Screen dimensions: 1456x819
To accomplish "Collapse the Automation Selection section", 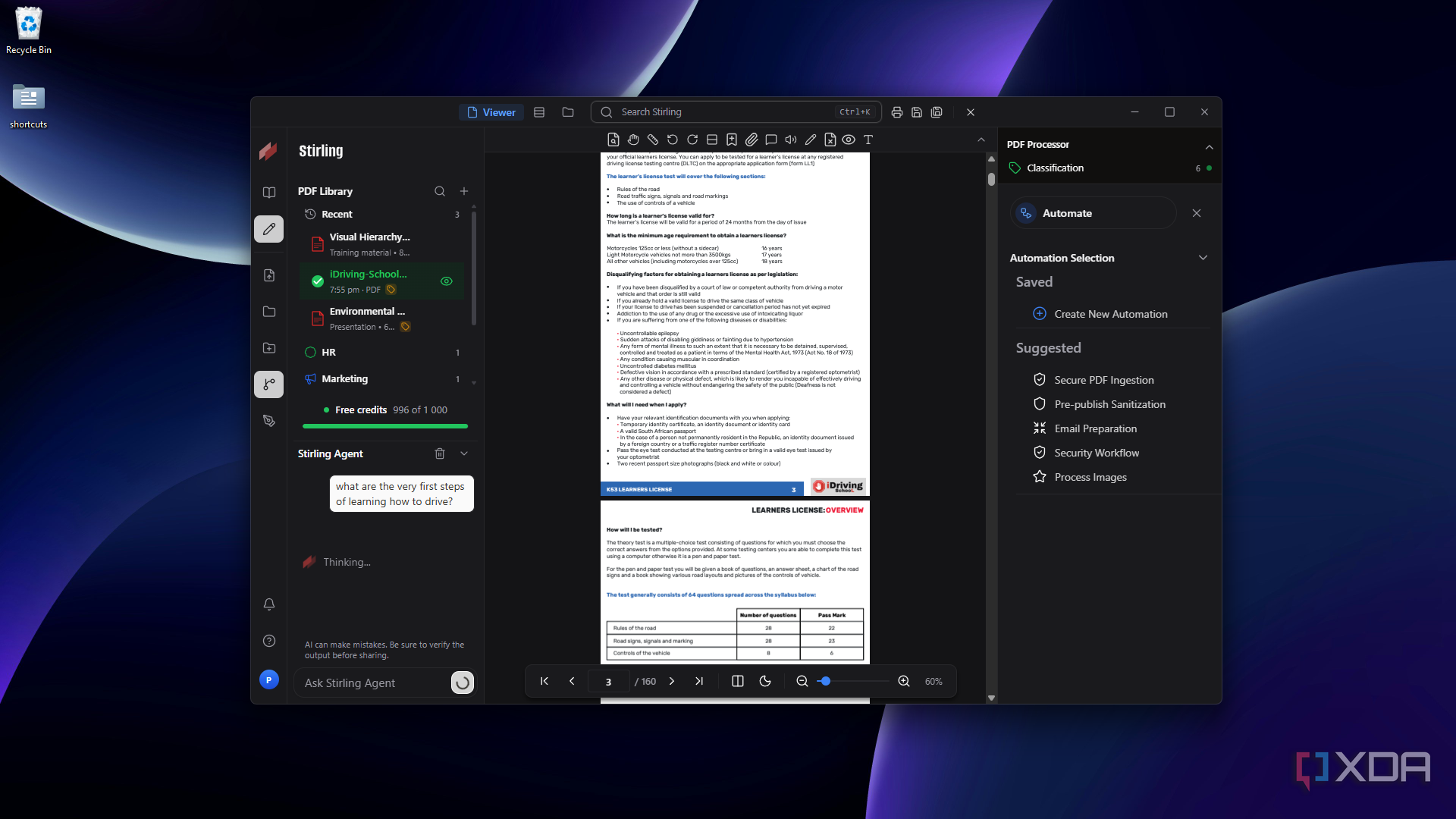I will (x=1203, y=258).
